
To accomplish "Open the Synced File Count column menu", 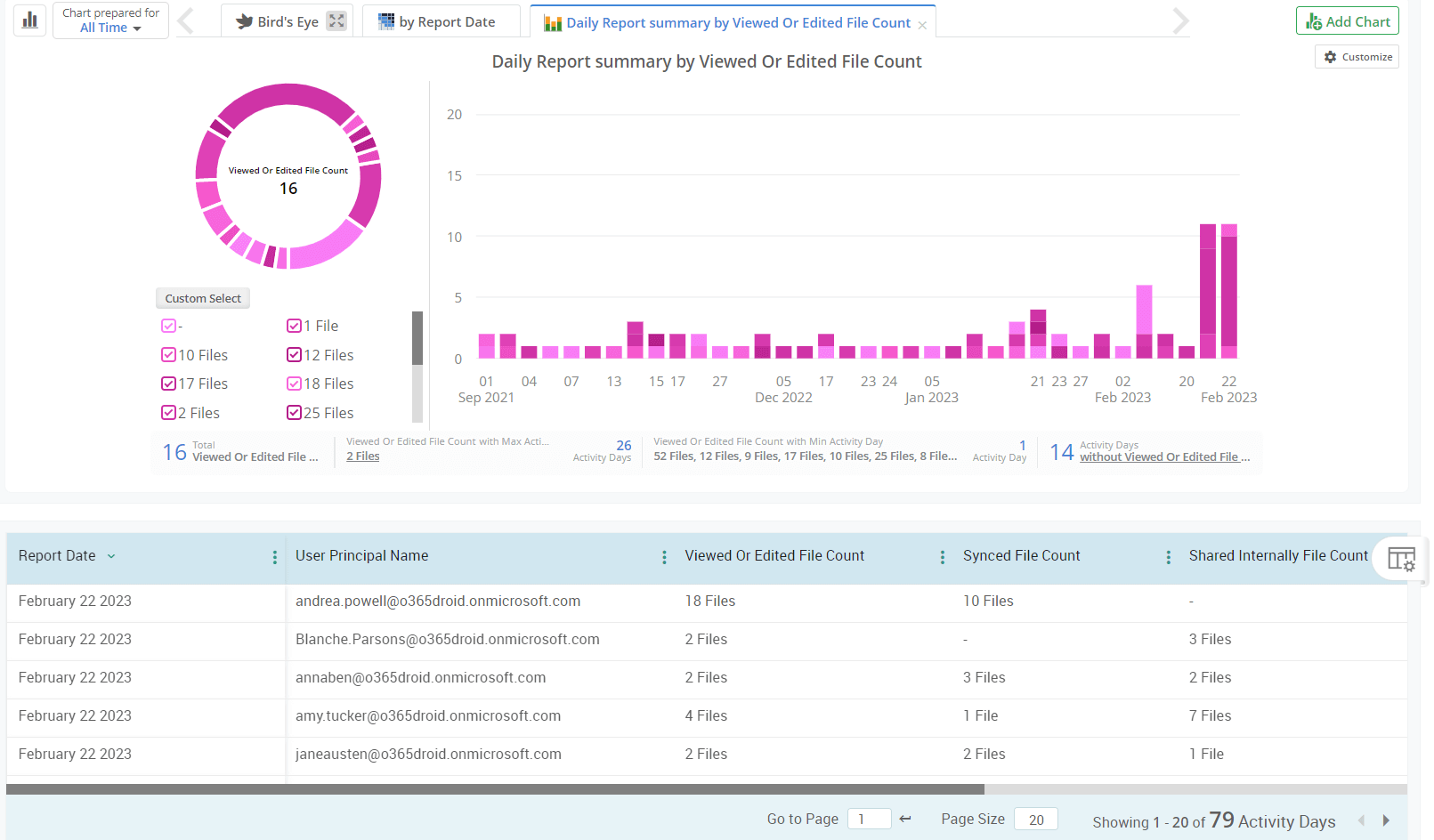I will pos(1169,556).
